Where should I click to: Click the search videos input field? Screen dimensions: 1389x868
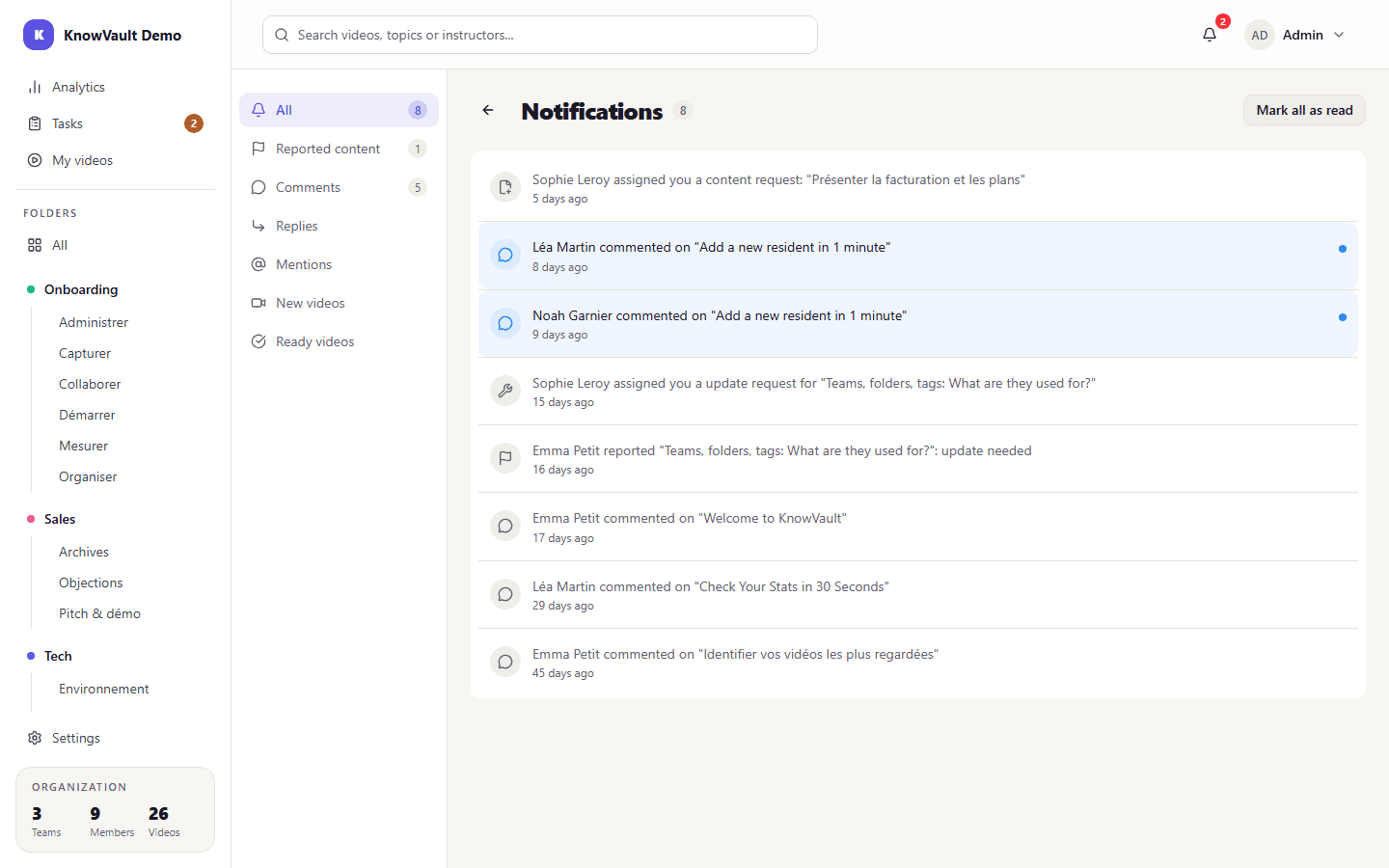click(x=540, y=35)
